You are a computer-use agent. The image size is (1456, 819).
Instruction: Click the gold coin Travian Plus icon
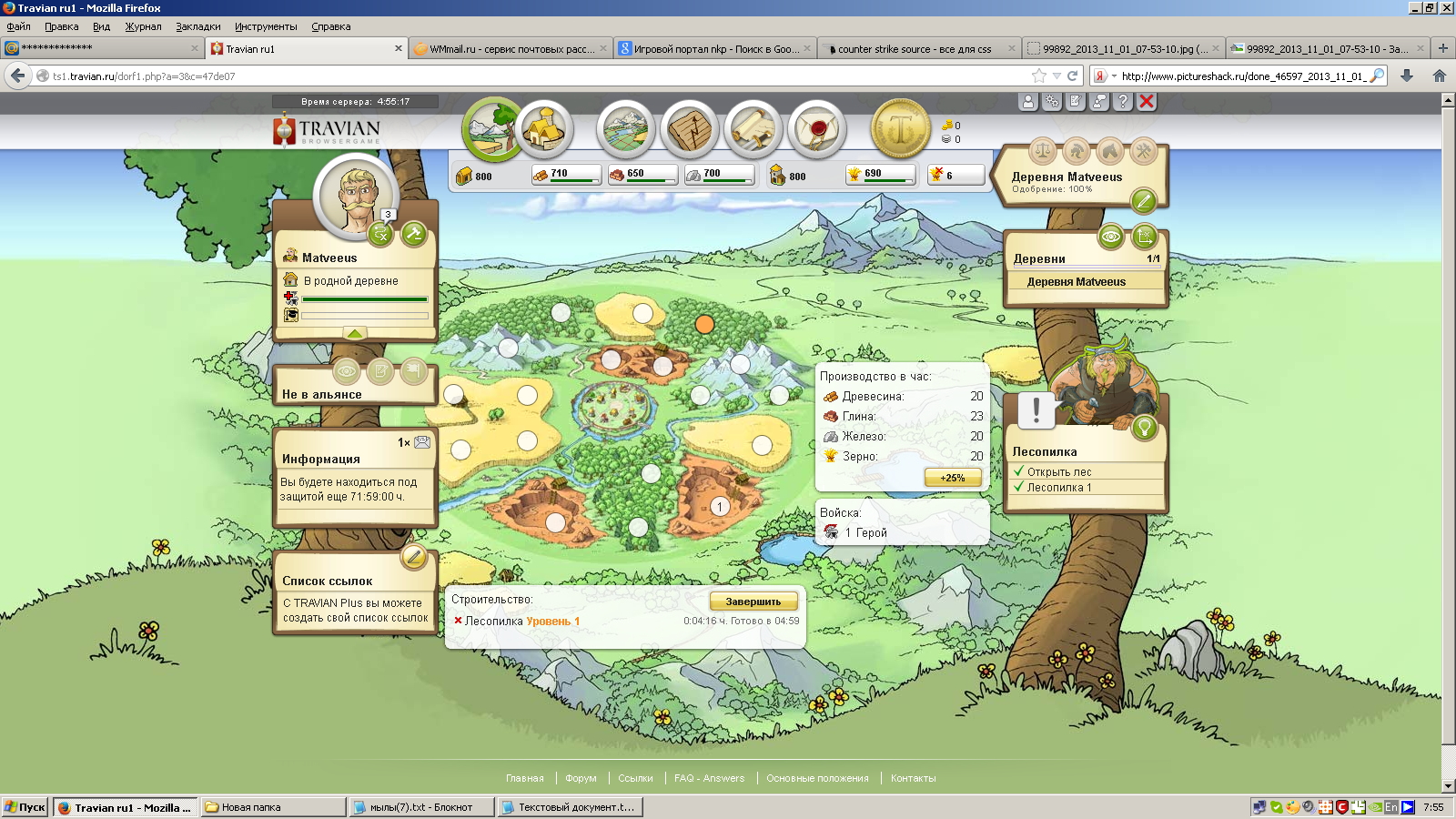click(x=901, y=129)
